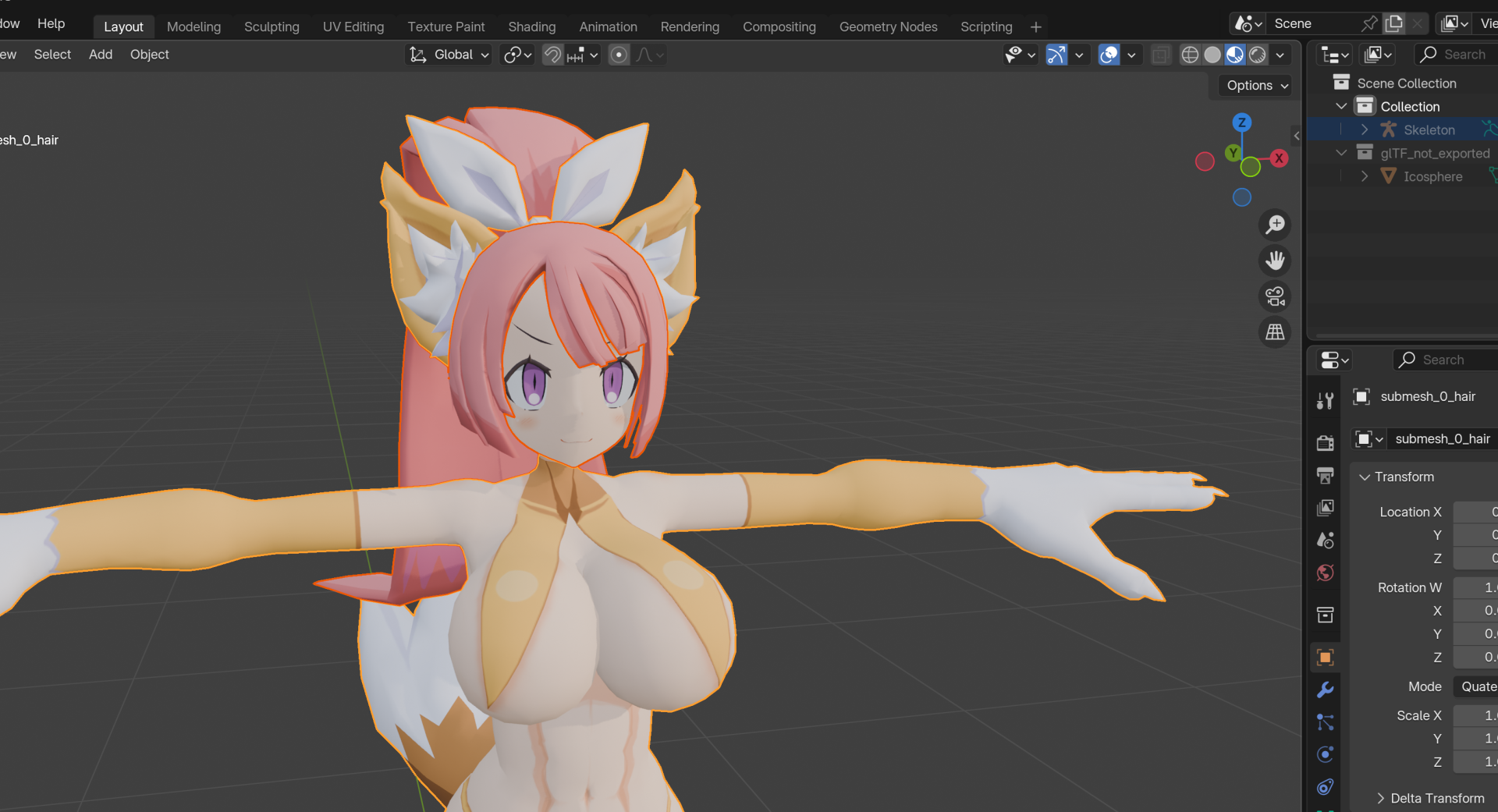Switch to the Scripting workspace tab
The height and width of the screenshot is (812, 1498).
[x=986, y=27]
